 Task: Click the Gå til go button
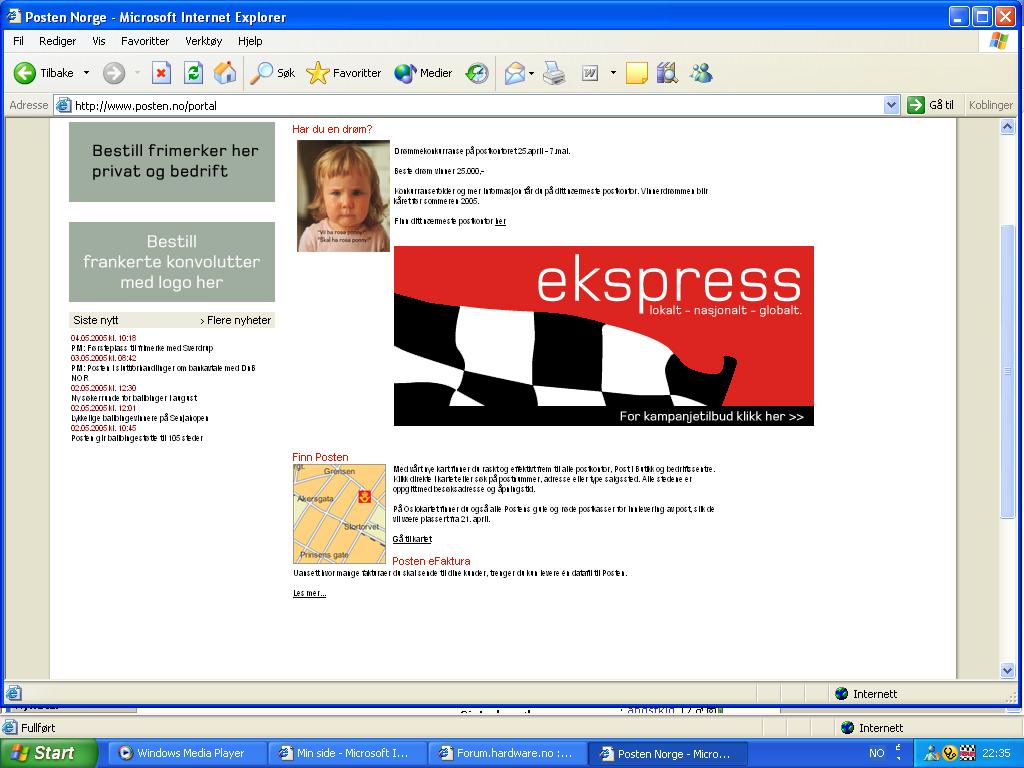coord(931,104)
